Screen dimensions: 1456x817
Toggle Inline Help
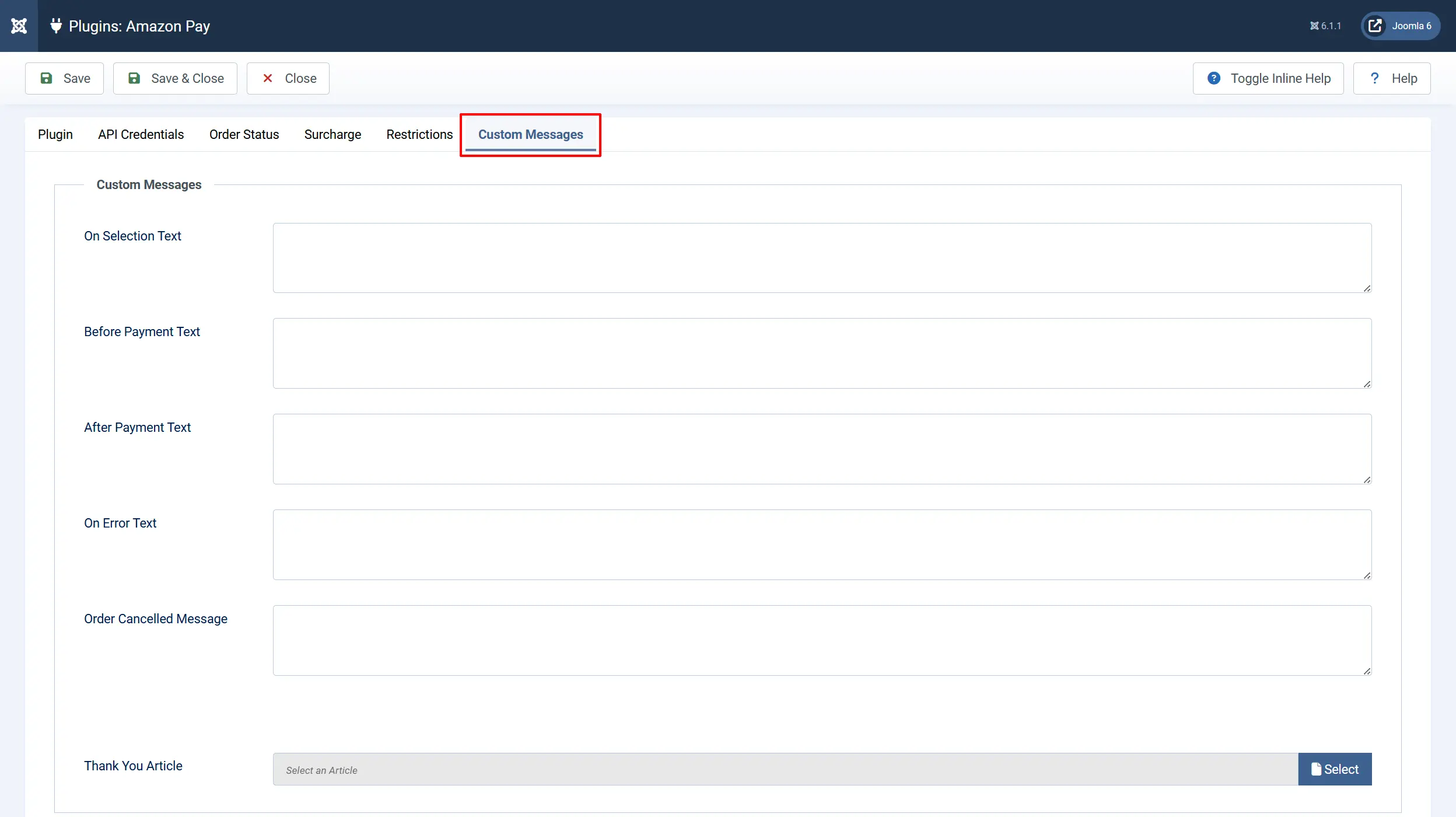tap(1268, 78)
